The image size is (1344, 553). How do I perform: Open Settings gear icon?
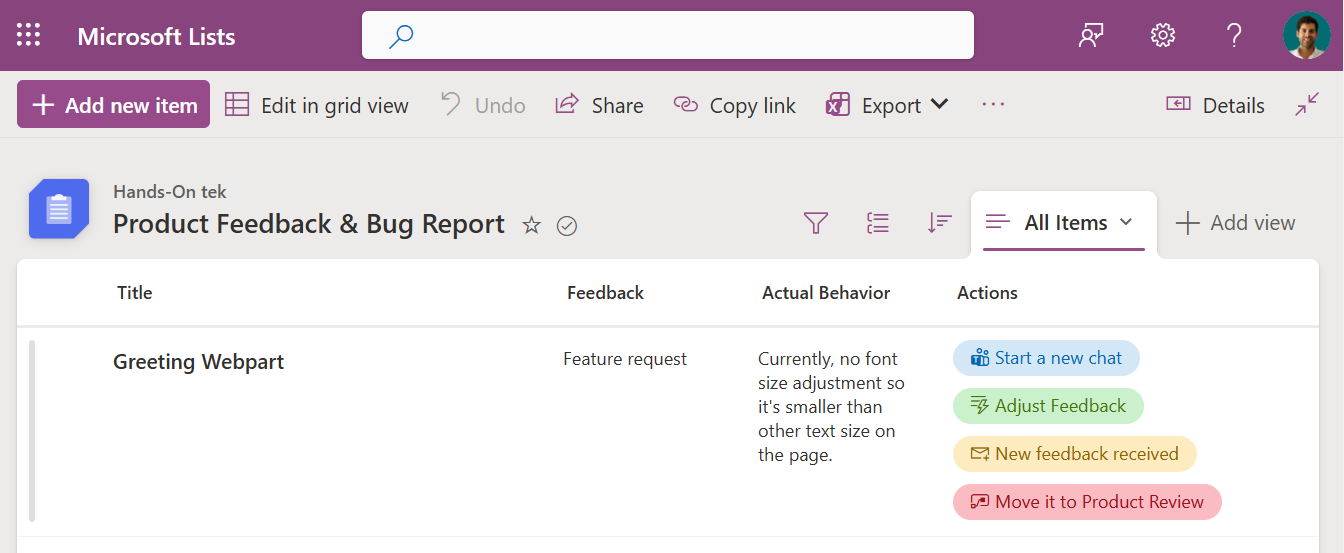[x=1162, y=36]
